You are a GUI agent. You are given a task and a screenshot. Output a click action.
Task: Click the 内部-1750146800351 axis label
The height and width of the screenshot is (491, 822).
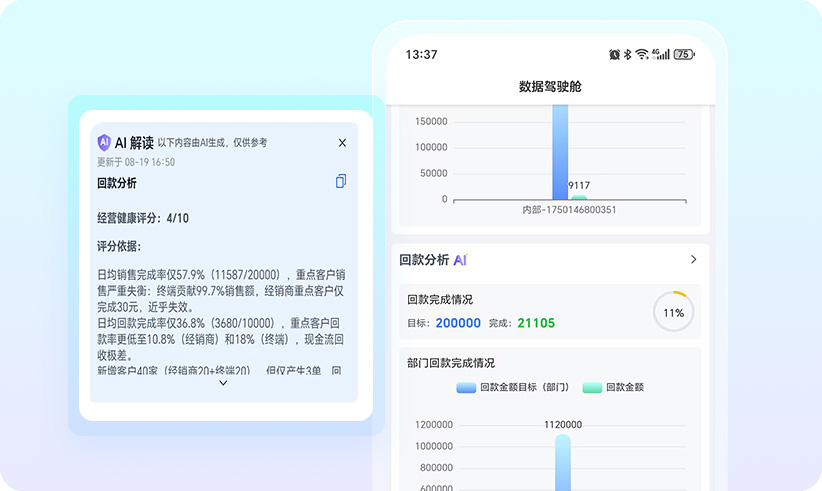[569, 210]
